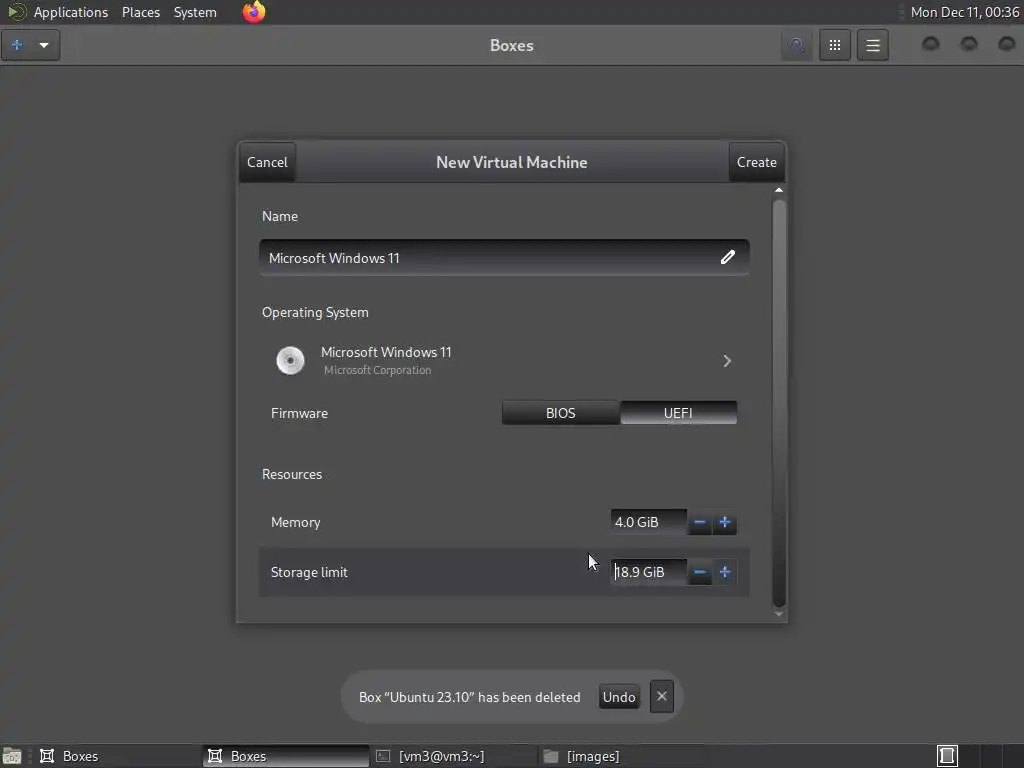Viewport: 1024px width, 768px height.
Task: Click the Name field Microsoft Windows 11
Action: pos(504,257)
